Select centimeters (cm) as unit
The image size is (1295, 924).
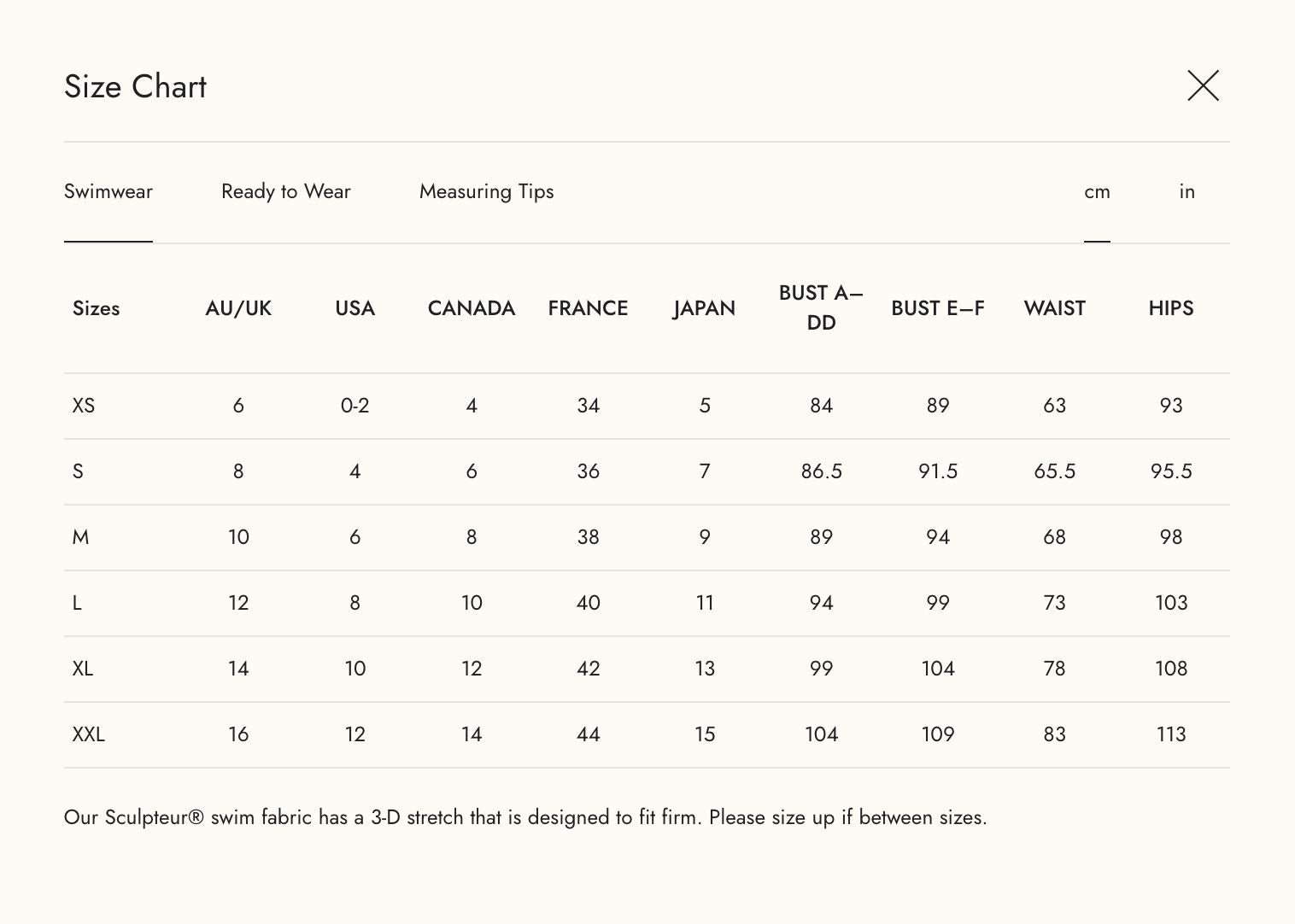pyautogui.click(x=1097, y=191)
